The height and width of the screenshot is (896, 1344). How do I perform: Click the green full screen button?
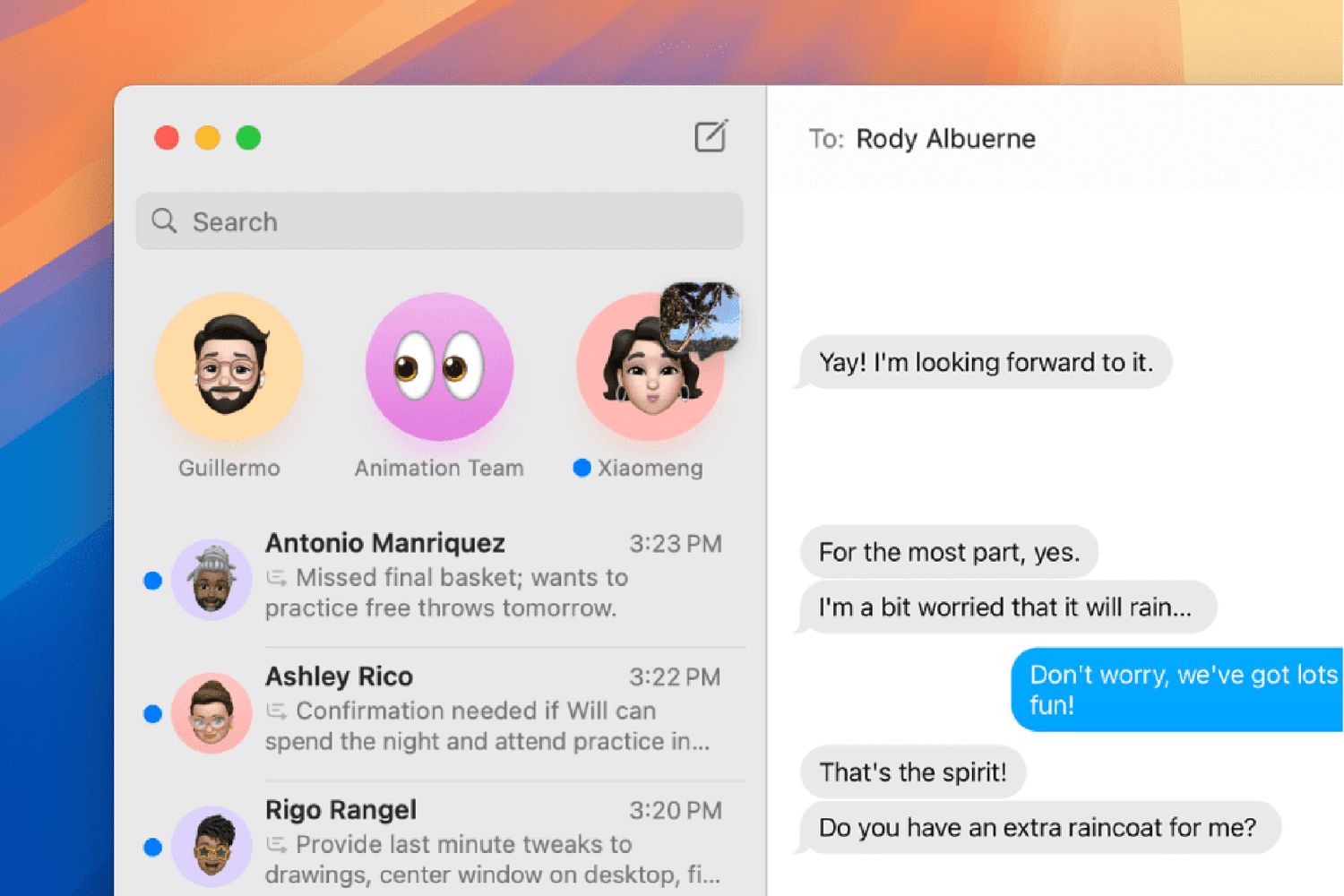click(248, 138)
